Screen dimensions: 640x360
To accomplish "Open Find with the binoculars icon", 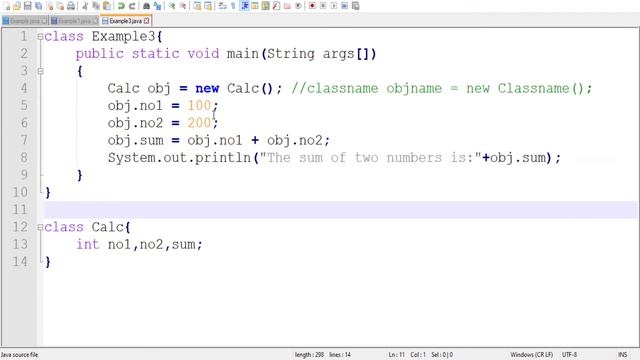I will pos(146,6).
